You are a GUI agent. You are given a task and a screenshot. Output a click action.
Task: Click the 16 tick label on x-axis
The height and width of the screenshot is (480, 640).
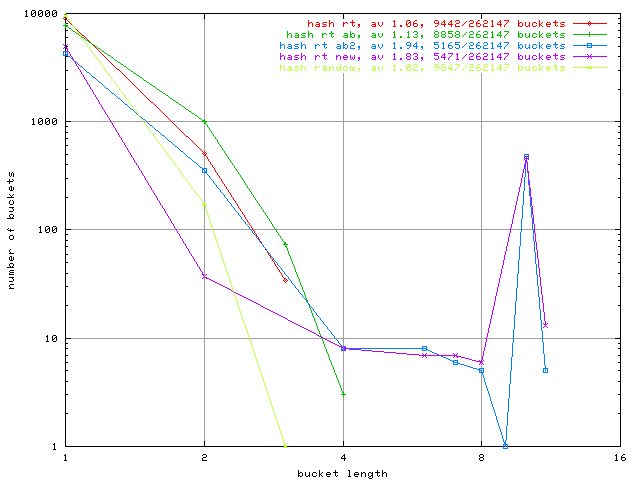pos(620,458)
